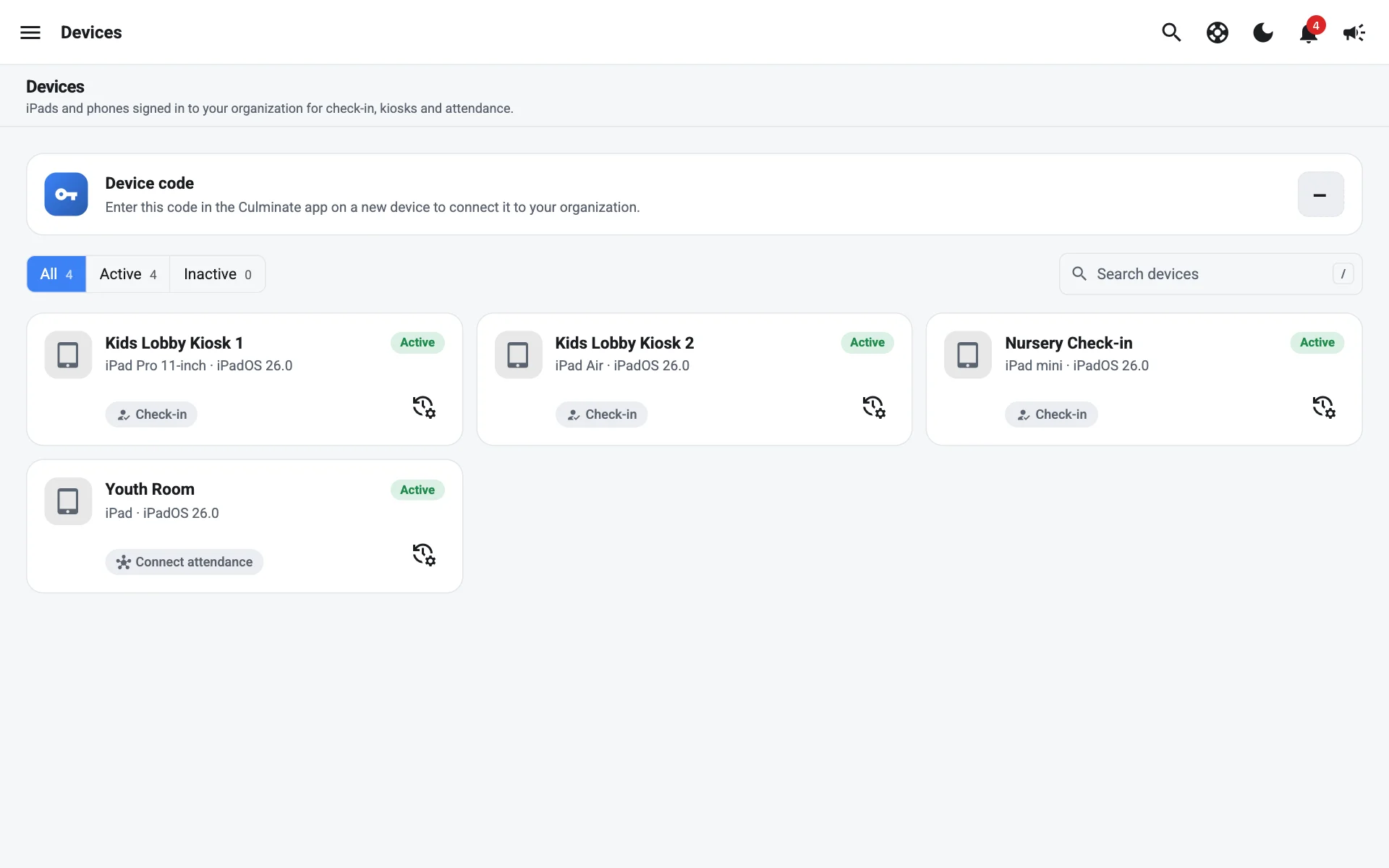Click 'iPad Air · iPadOS 26.0' text
Image resolution: width=1389 pixels, height=868 pixels.
[622, 366]
